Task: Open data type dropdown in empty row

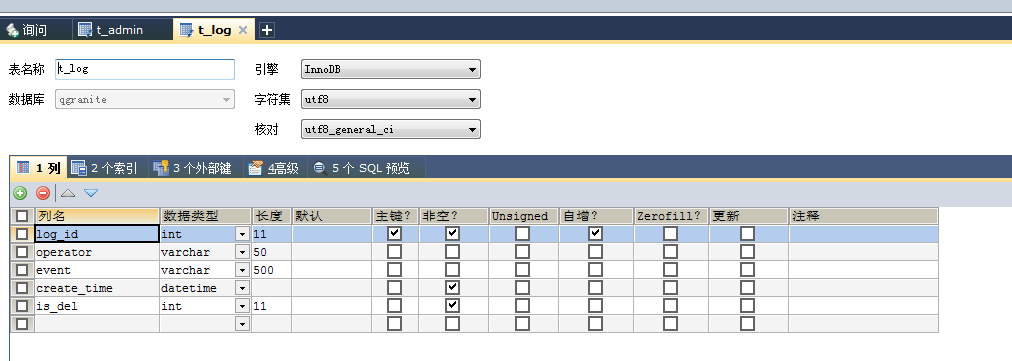Action: (x=243, y=324)
